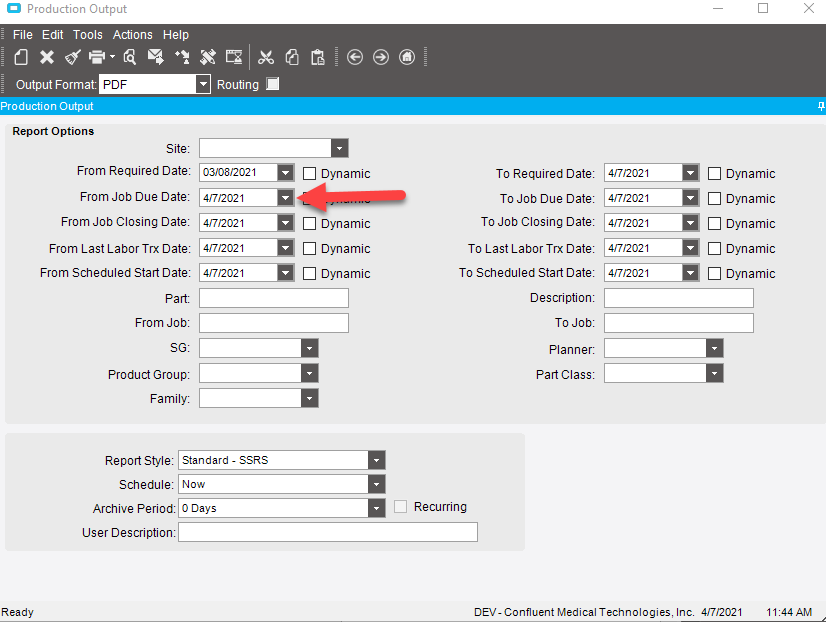Click the Delete X toolbar icon
Image resolution: width=826 pixels, height=622 pixels.
(46, 57)
